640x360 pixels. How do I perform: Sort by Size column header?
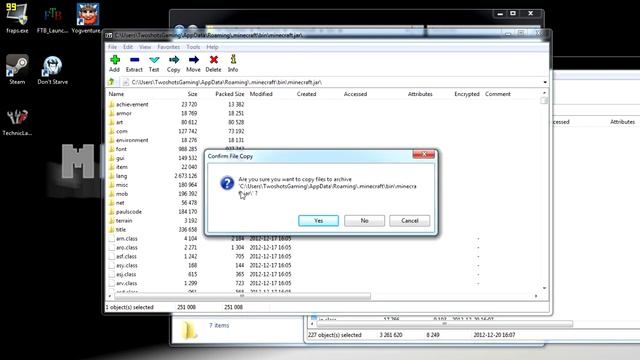[x=192, y=94]
